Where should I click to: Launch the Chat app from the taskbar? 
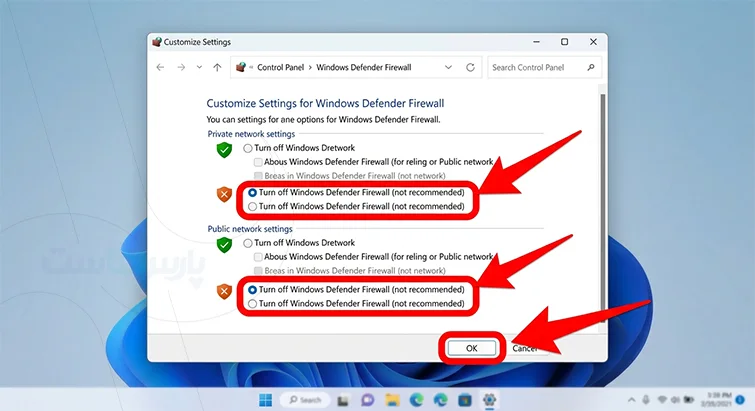click(x=368, y=400)
